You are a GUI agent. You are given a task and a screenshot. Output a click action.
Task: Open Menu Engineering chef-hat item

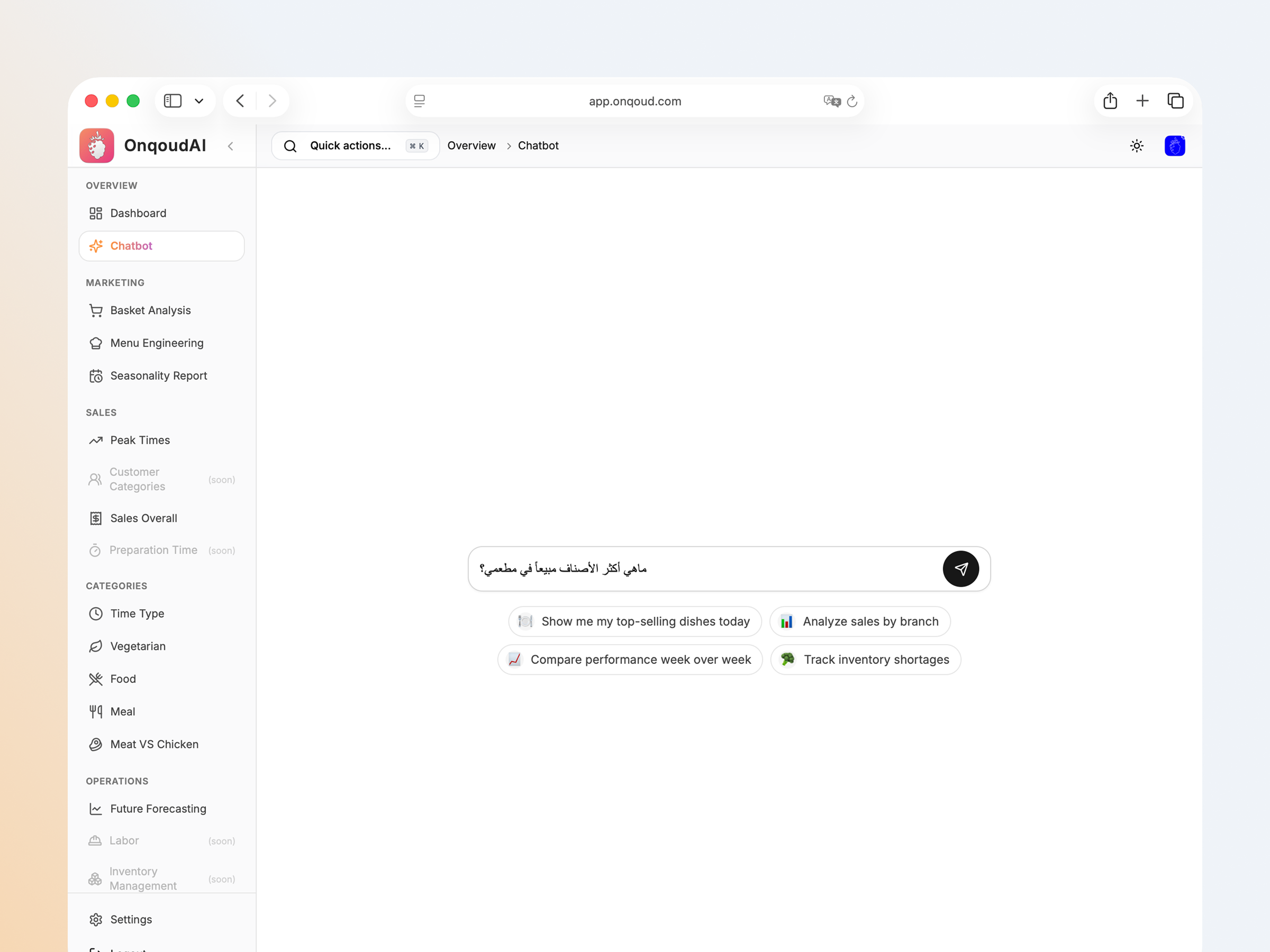[x=156, y=343]
